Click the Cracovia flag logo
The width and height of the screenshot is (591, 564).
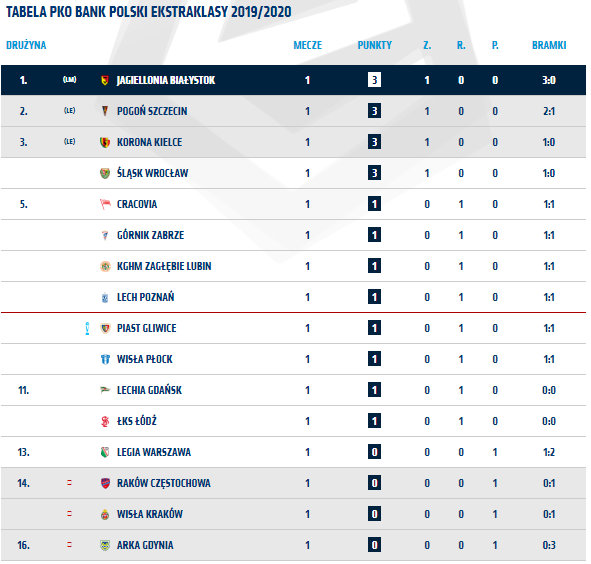[x=105, y=204]
